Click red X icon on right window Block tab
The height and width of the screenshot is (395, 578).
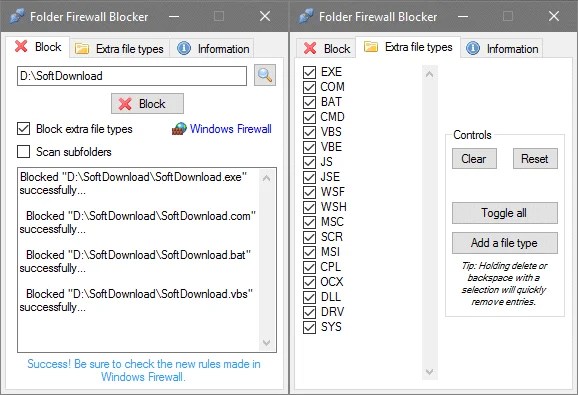310,48
